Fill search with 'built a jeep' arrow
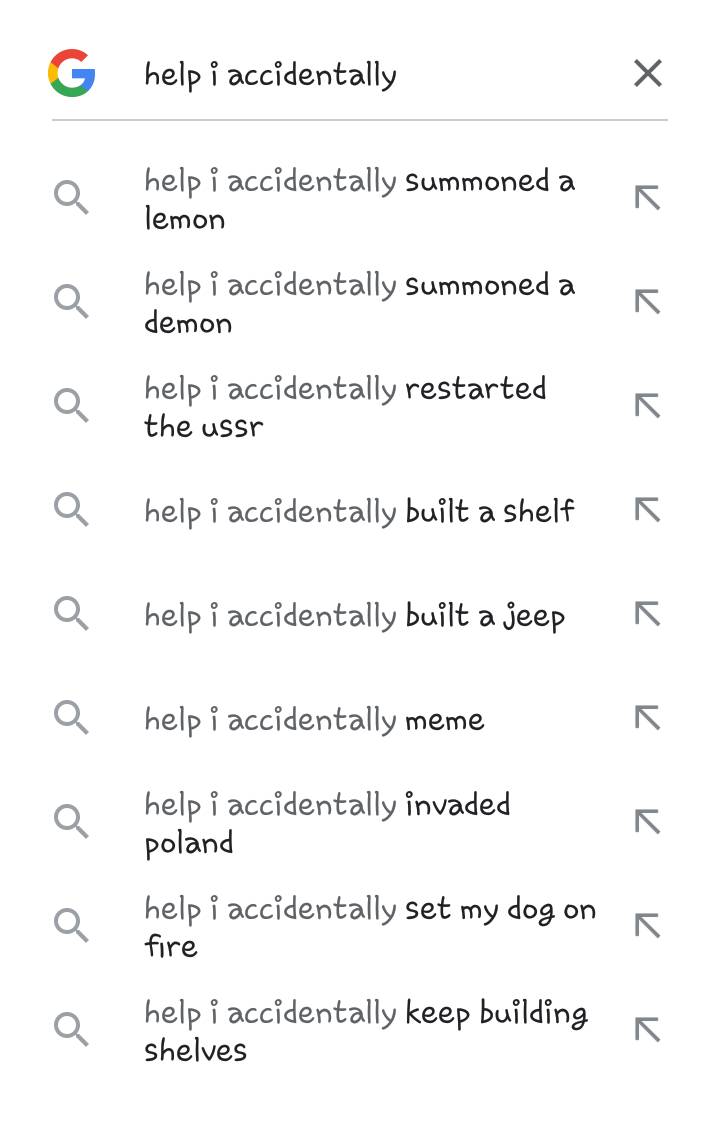Viewport: 720px width, 1147px height. coord(648,614)
